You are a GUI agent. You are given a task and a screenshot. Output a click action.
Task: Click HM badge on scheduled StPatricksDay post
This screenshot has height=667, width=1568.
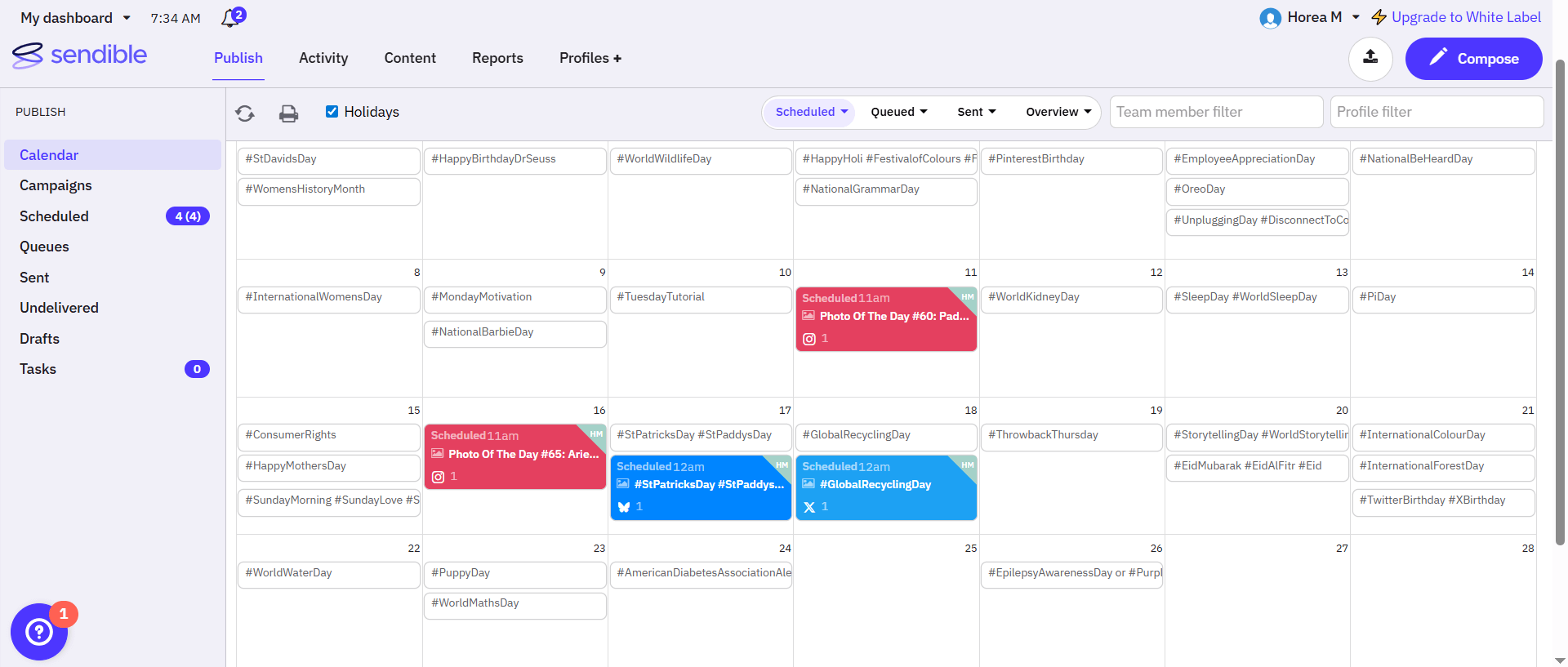pyautogui.click(x=782, y=465)
